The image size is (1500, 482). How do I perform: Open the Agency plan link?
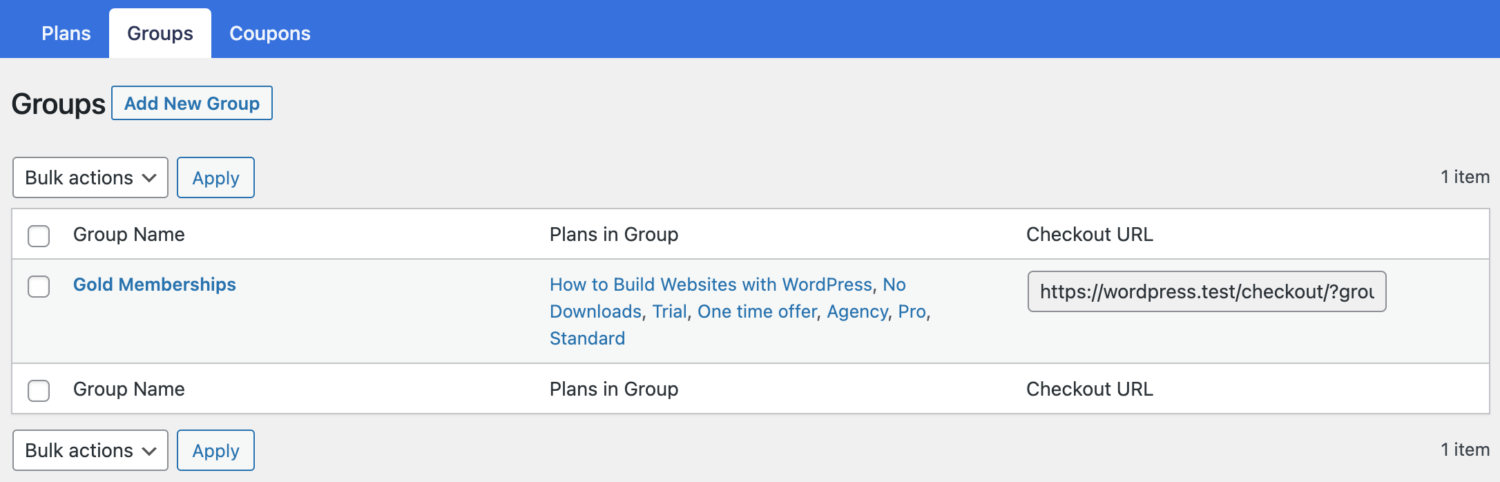(857, 312)
